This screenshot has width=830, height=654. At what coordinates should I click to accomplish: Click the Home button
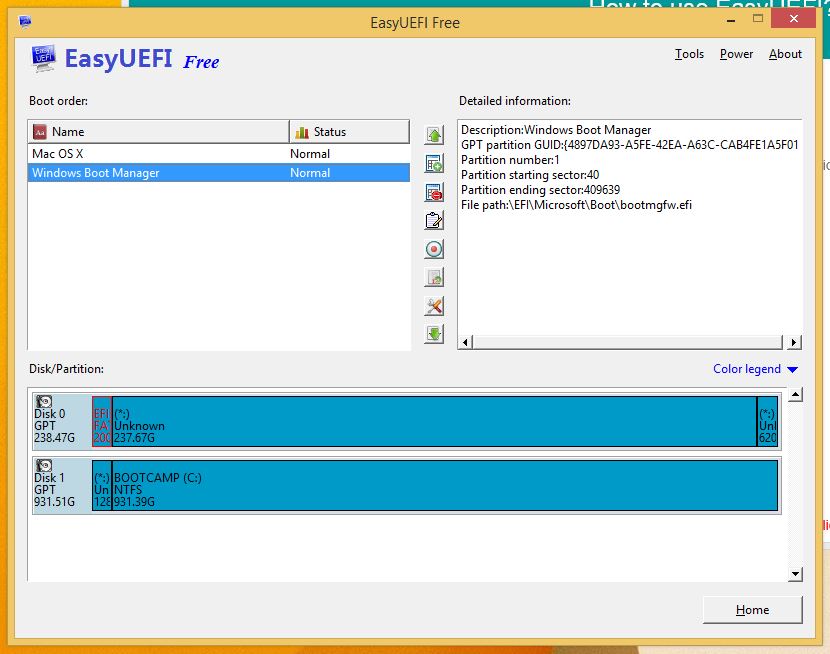pyautogui.click(x=752, y=610)
